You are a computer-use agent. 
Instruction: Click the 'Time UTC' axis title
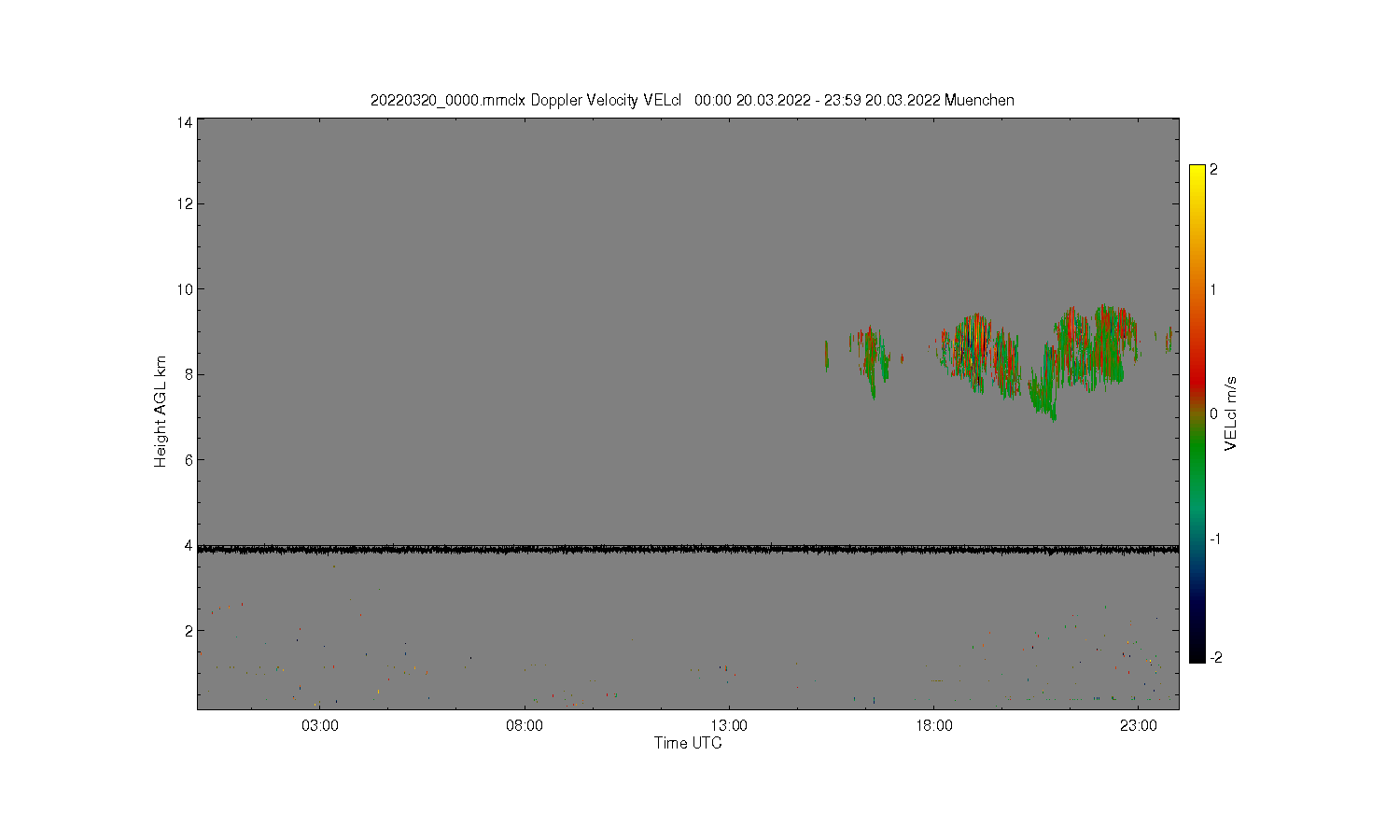(688, 744)
